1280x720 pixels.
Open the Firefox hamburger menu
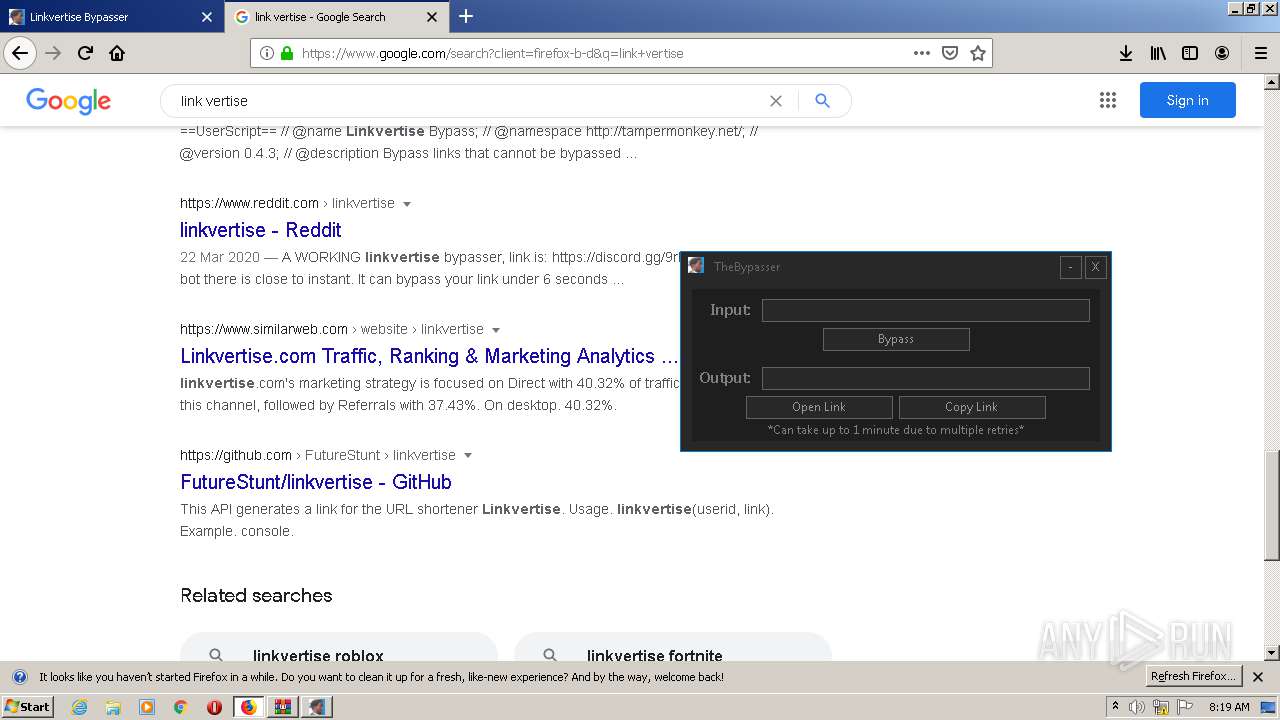click(x=1260, y=53)
